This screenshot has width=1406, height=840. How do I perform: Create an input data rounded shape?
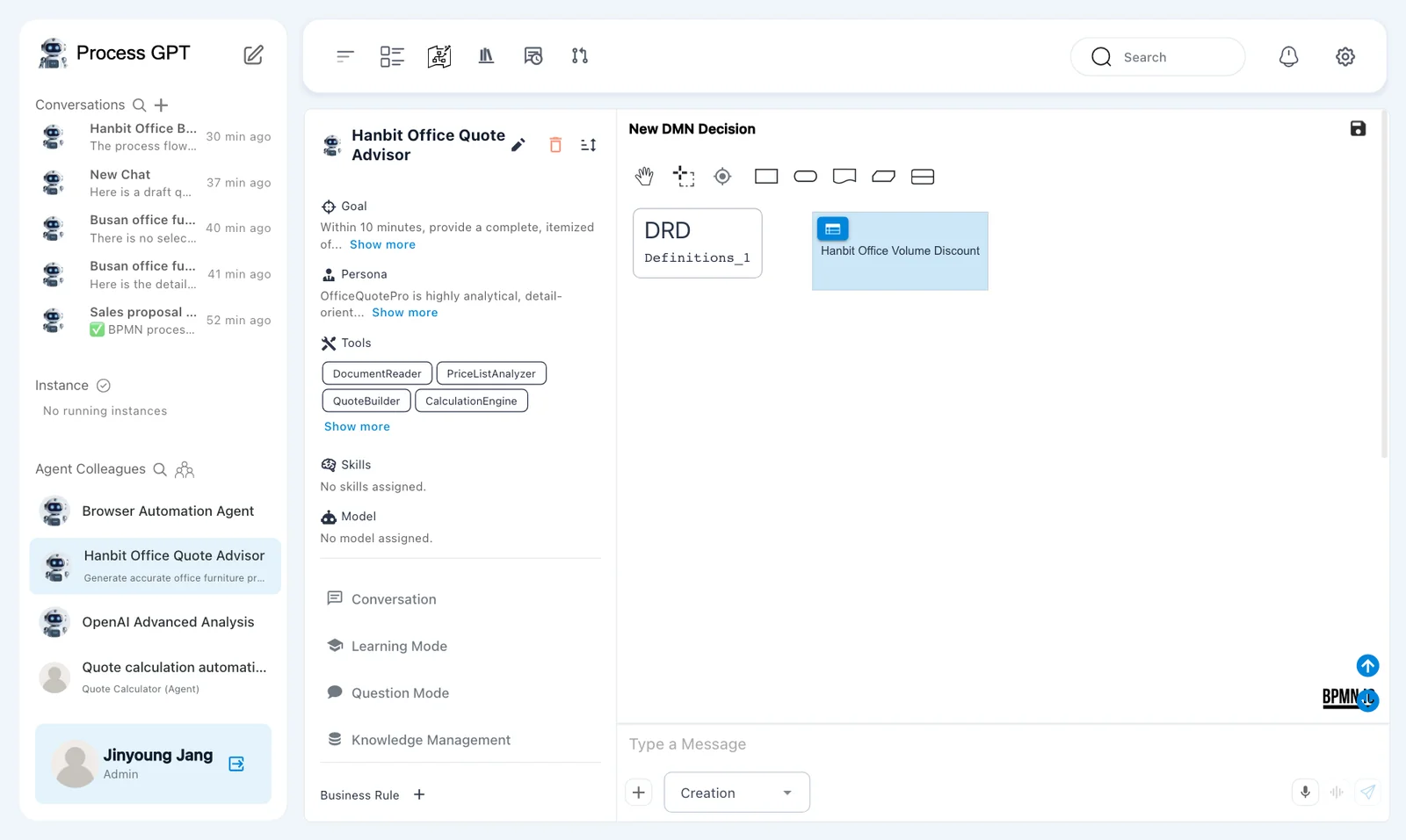coord(805,177)
